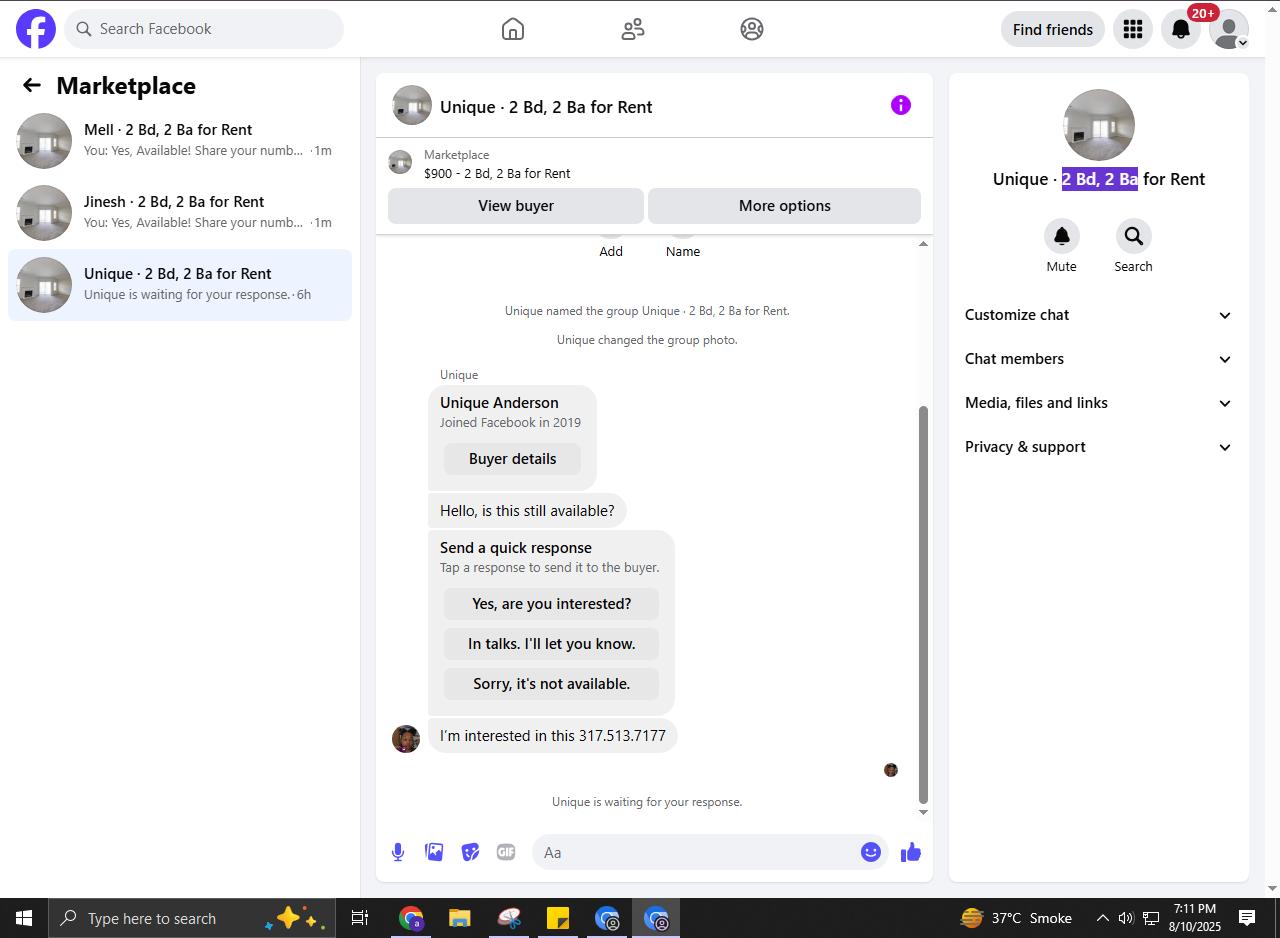The width and height of the screenshot is (1280, 938).
Task: Click buyer's avatar beside the message
Action: click(406, 739)
